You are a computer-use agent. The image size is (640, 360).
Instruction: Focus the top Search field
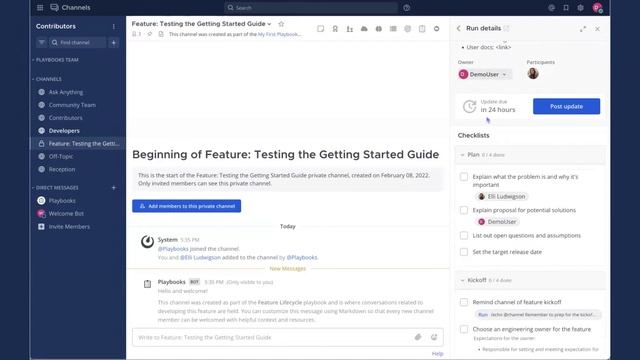pos(311,7)
